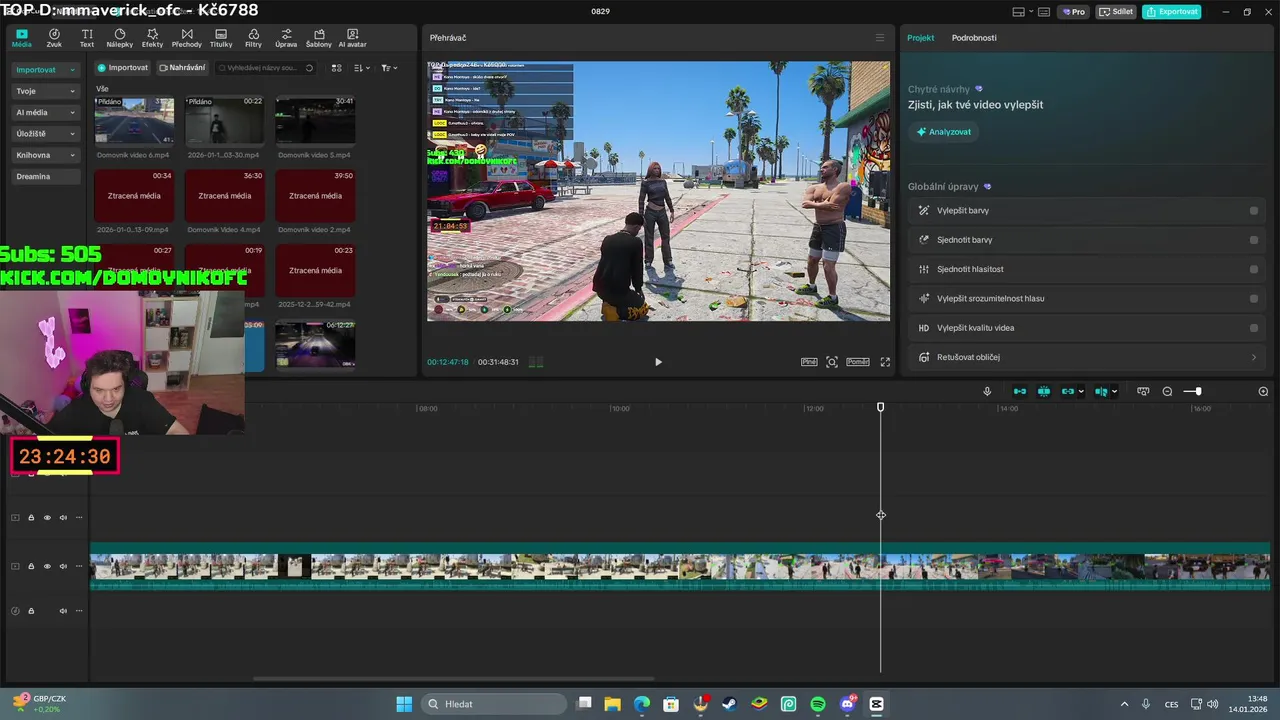The width and height of the screenshot is (1280, 720).
Task: Expand the Retušovat obličej option
Action: [1087, 357]
